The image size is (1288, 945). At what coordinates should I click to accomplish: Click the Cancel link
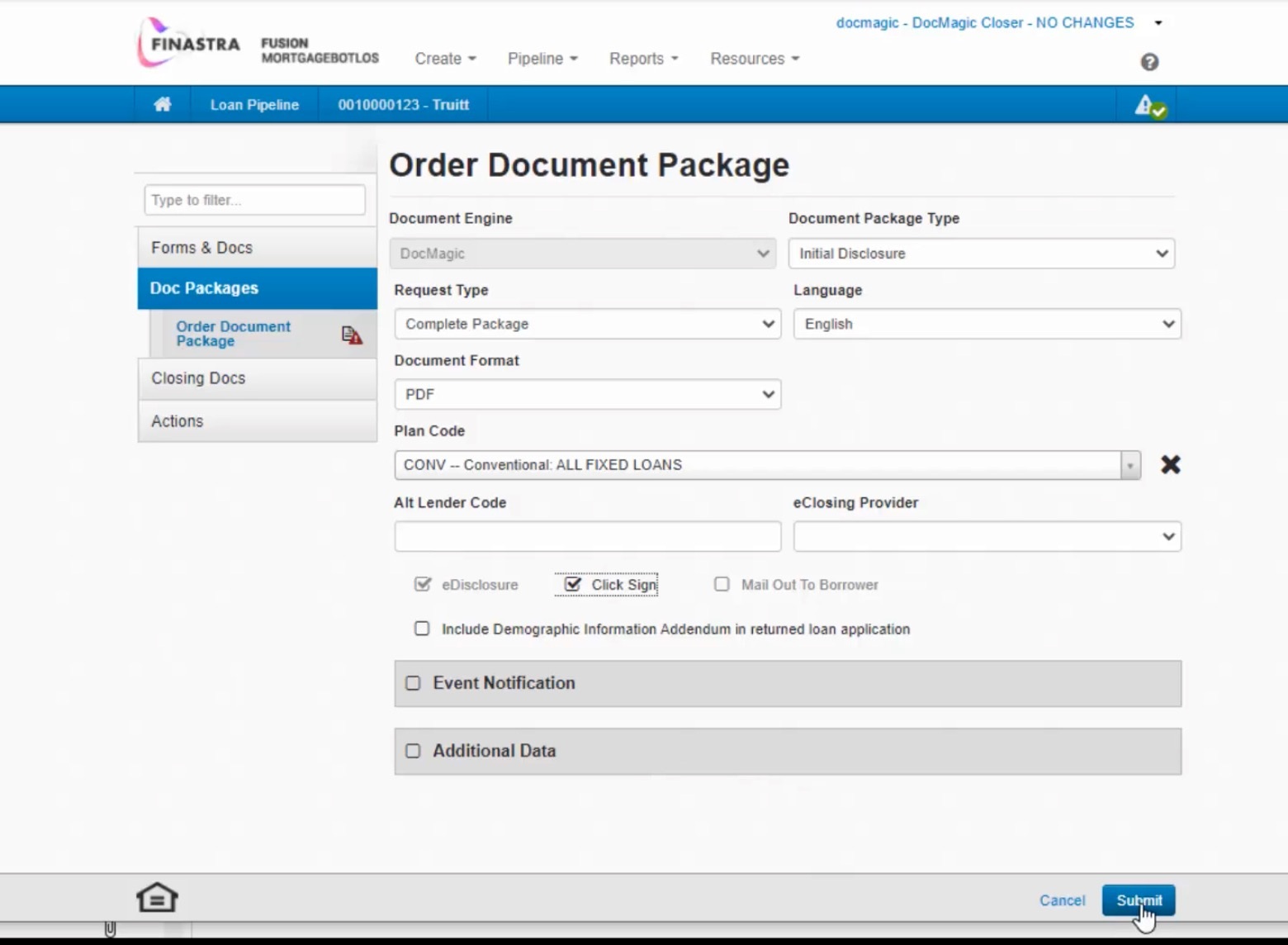coord(1062,900)
